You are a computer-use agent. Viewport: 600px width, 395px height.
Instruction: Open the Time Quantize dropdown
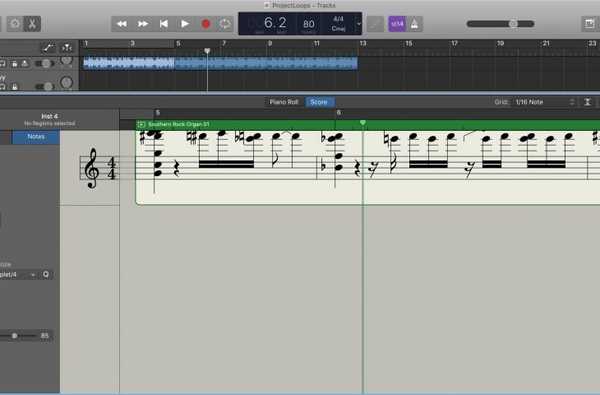(x=18, y=274)
